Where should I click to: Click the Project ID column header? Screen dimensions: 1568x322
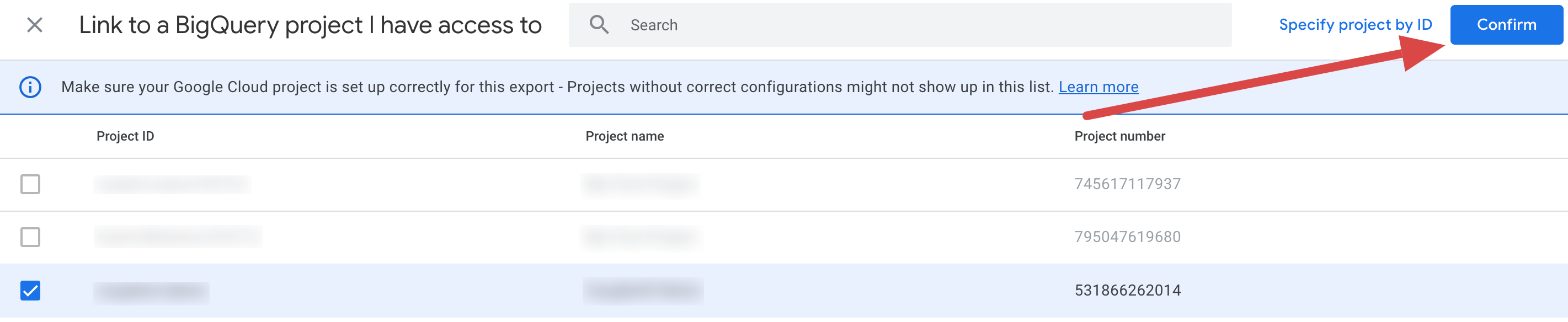[125, 136]
